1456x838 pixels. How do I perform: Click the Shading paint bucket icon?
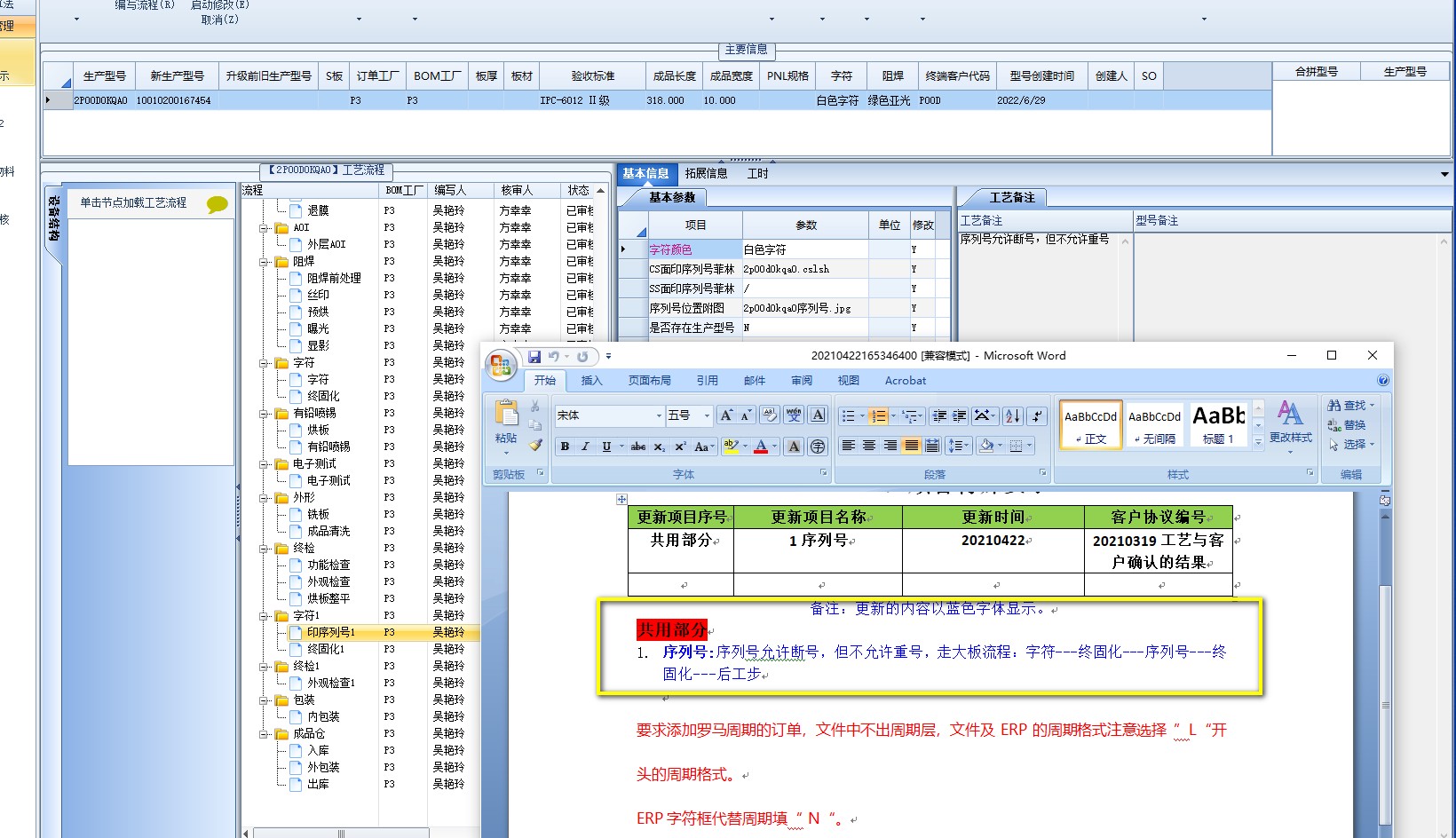985,446
